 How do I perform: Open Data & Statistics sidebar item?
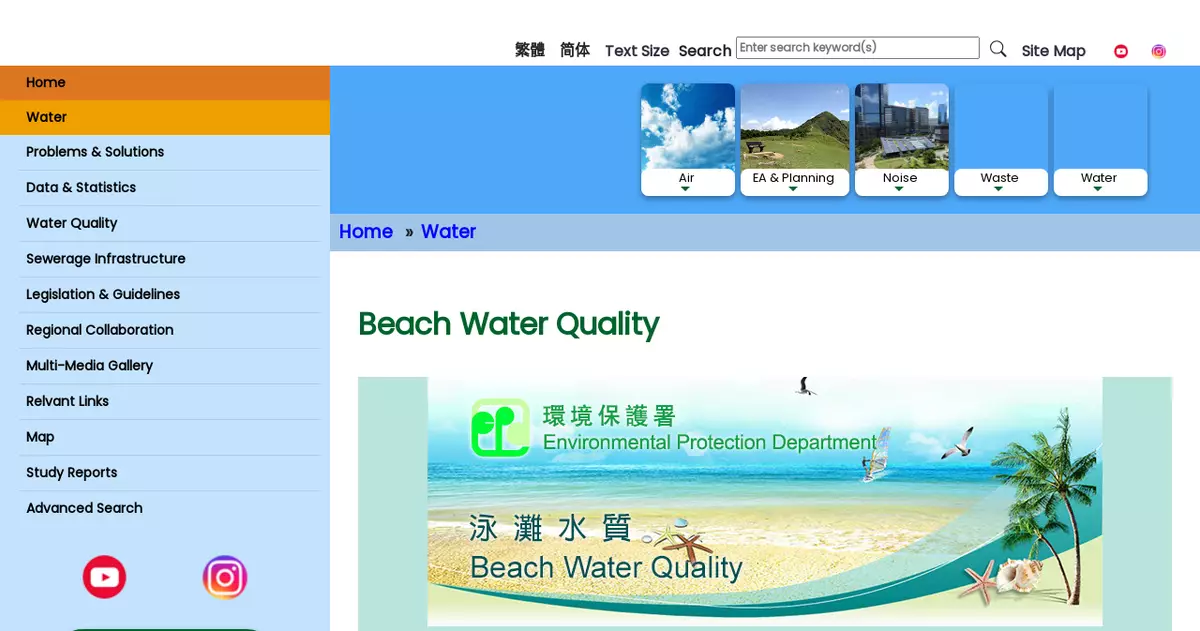[x=81, y=187]
